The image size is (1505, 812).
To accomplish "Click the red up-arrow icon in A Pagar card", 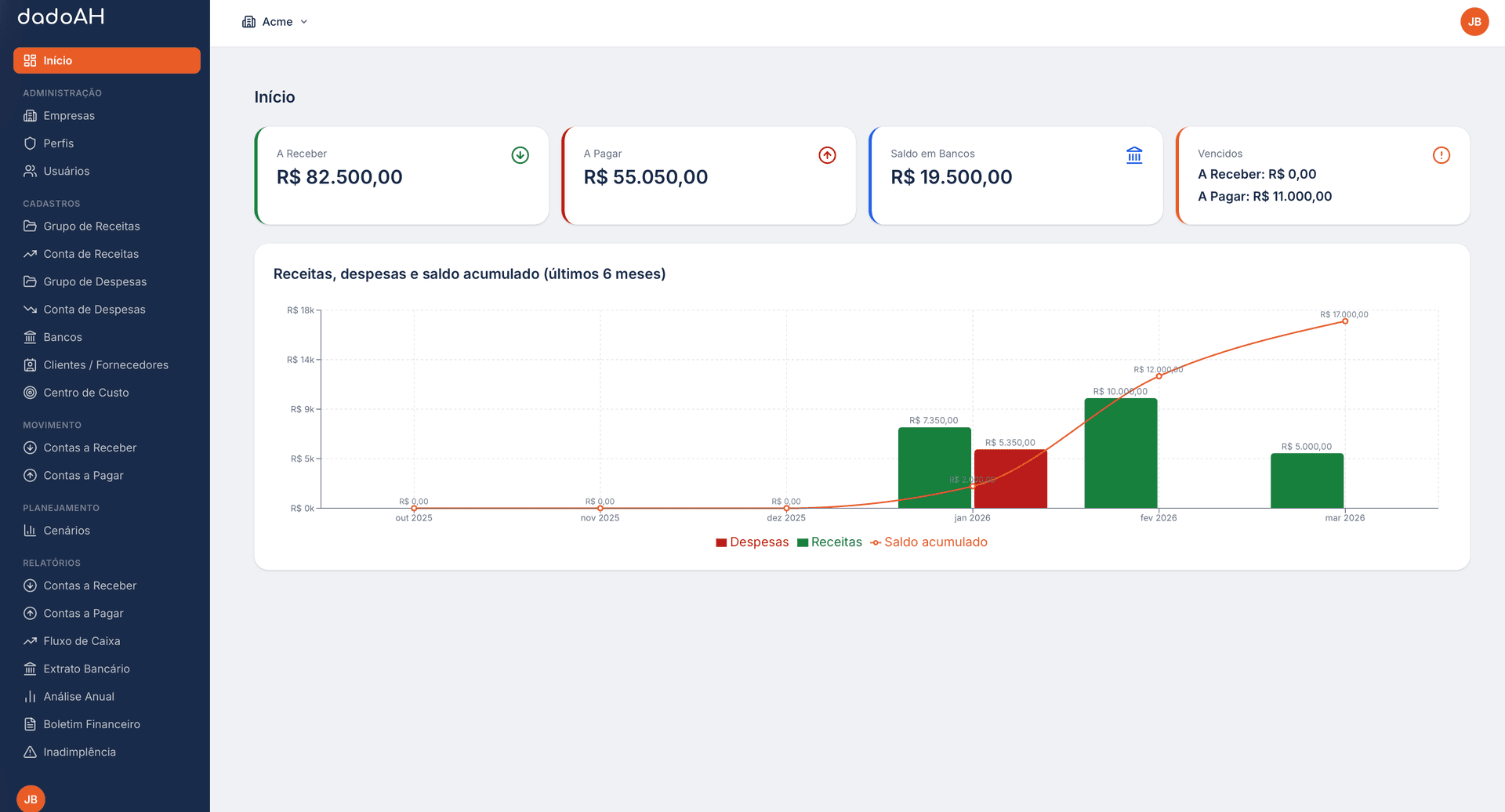I will [827, 155].
